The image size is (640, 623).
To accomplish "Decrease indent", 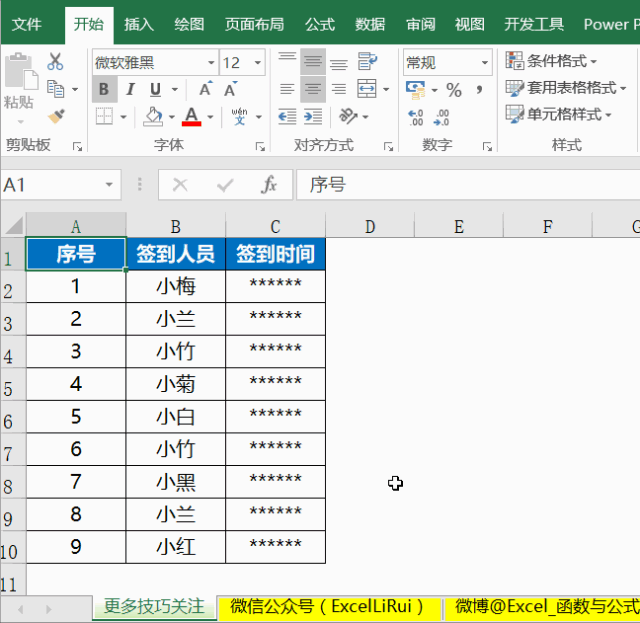I will click(287, 116).
